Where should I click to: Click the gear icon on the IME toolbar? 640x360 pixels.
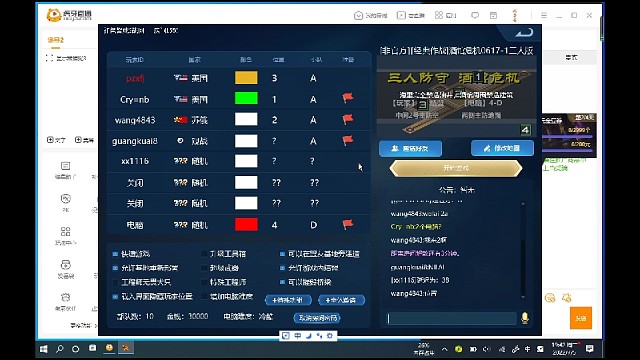330,336
